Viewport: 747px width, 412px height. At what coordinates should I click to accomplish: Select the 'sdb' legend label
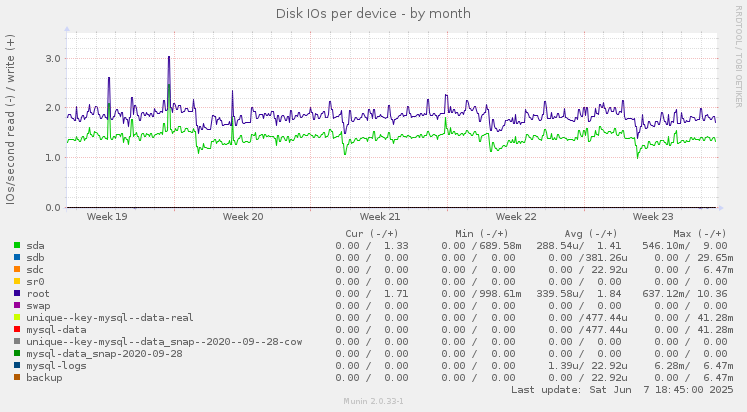click(x=35, y=258)
